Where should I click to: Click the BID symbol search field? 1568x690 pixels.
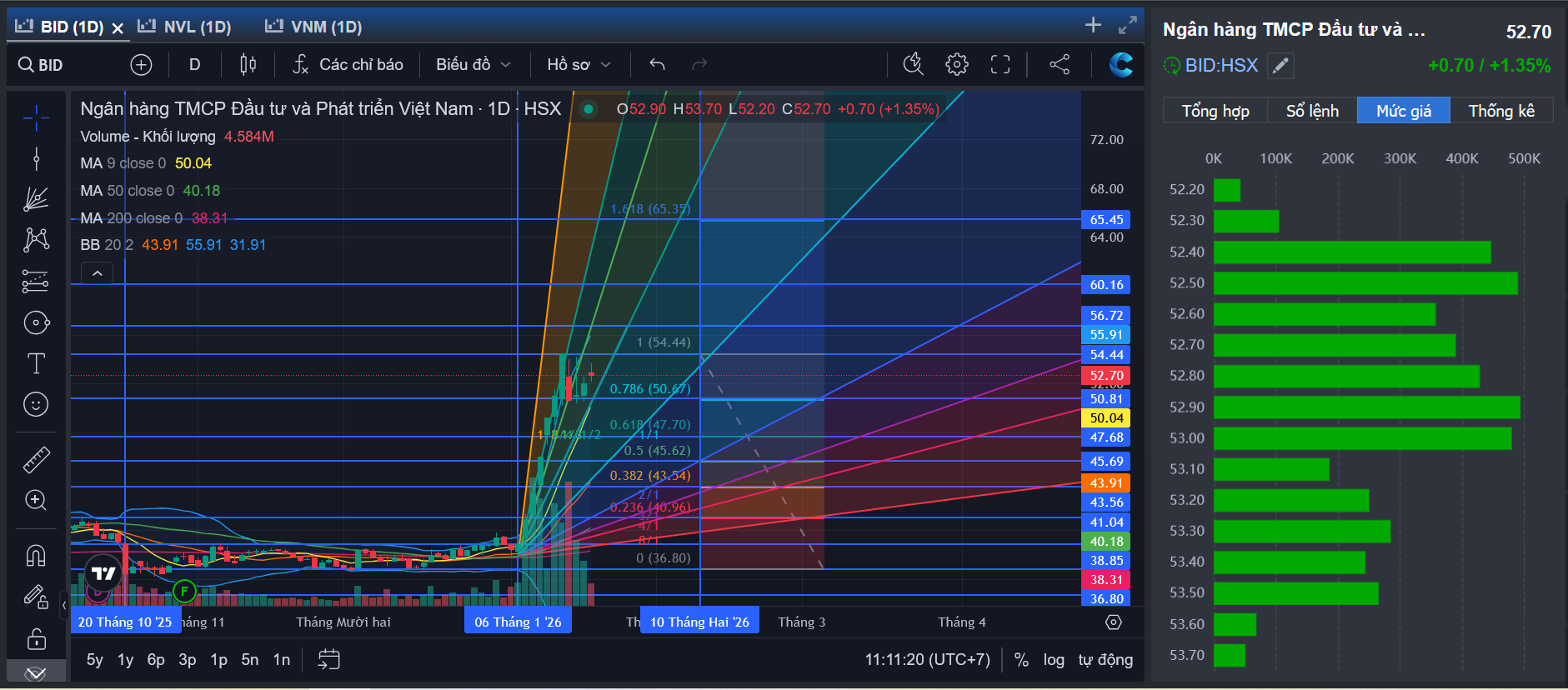(52, 65)
